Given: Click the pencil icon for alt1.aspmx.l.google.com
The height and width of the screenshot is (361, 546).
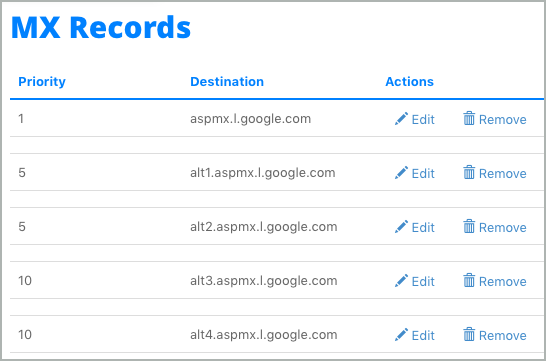Looking at the screenshot, I should click(401, 173).
